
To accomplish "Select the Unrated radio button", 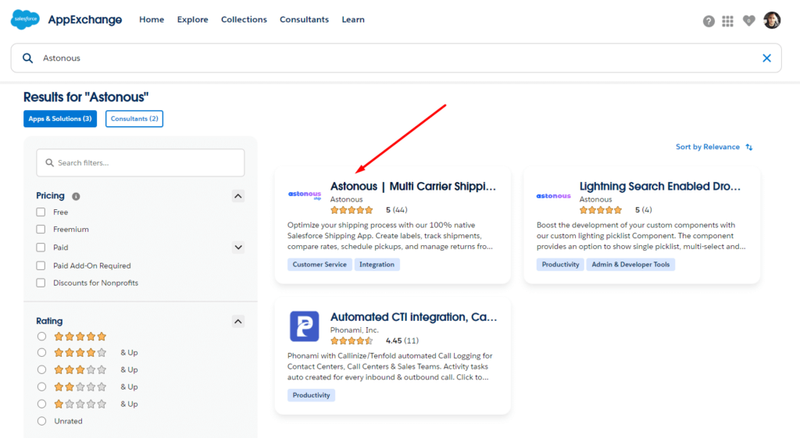I will (x=41, y=421).
